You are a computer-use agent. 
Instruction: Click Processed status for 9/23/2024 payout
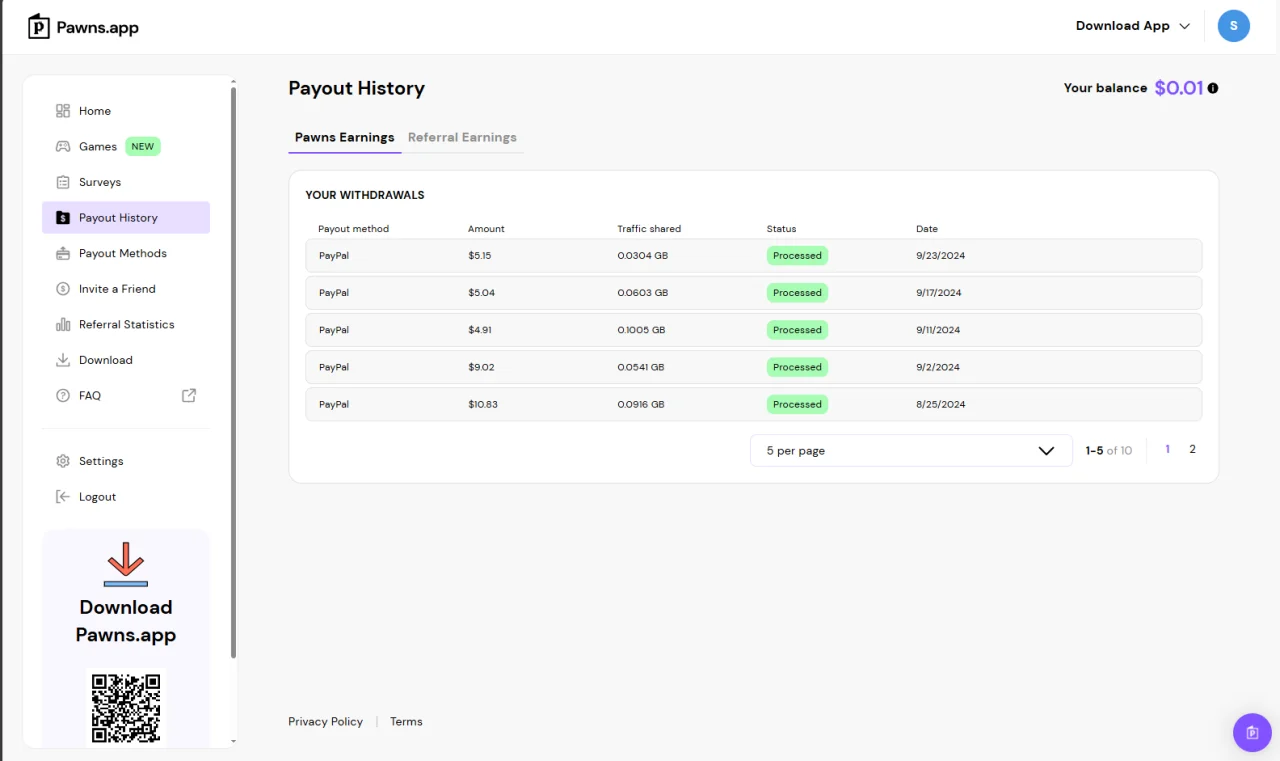tap(797, 256)
